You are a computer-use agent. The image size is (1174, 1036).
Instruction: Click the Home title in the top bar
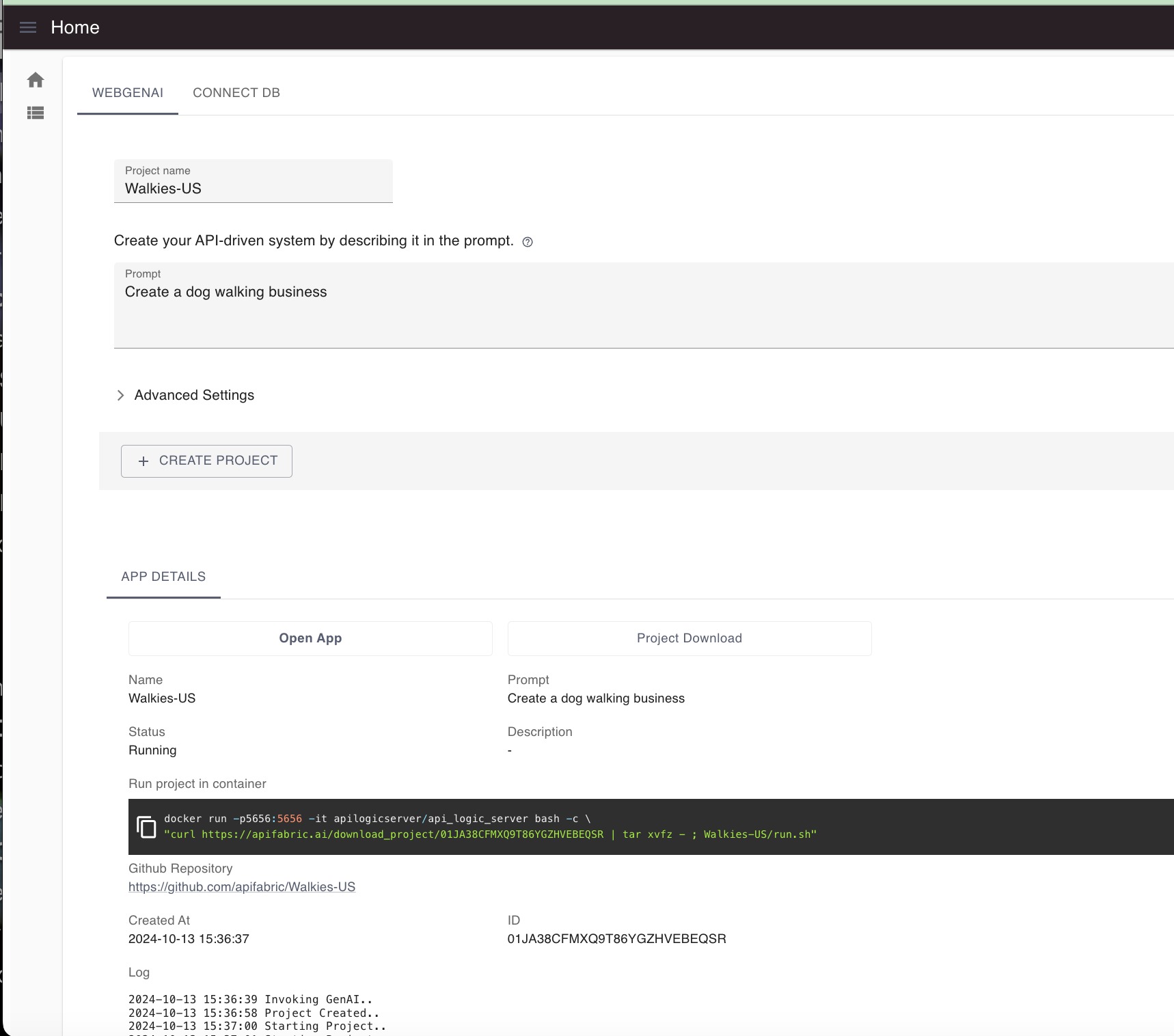pos(75,27)
